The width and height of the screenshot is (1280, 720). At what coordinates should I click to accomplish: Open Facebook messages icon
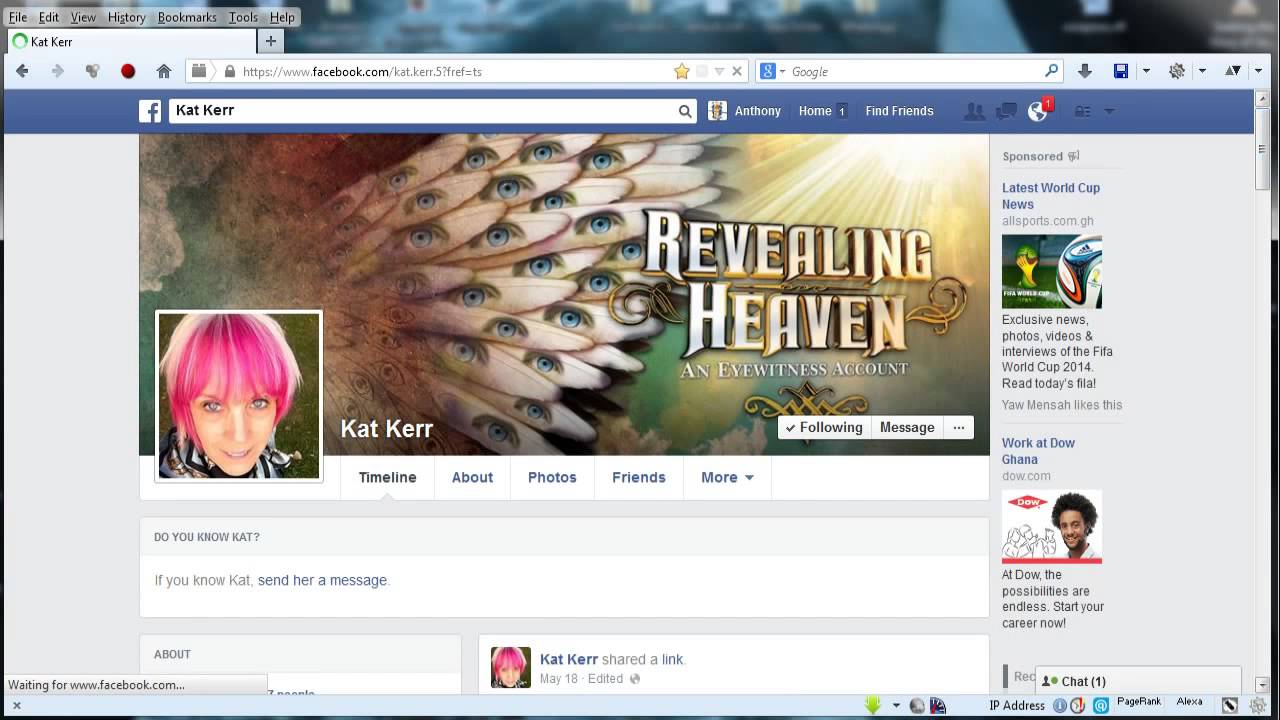[x=1006, y=111]
